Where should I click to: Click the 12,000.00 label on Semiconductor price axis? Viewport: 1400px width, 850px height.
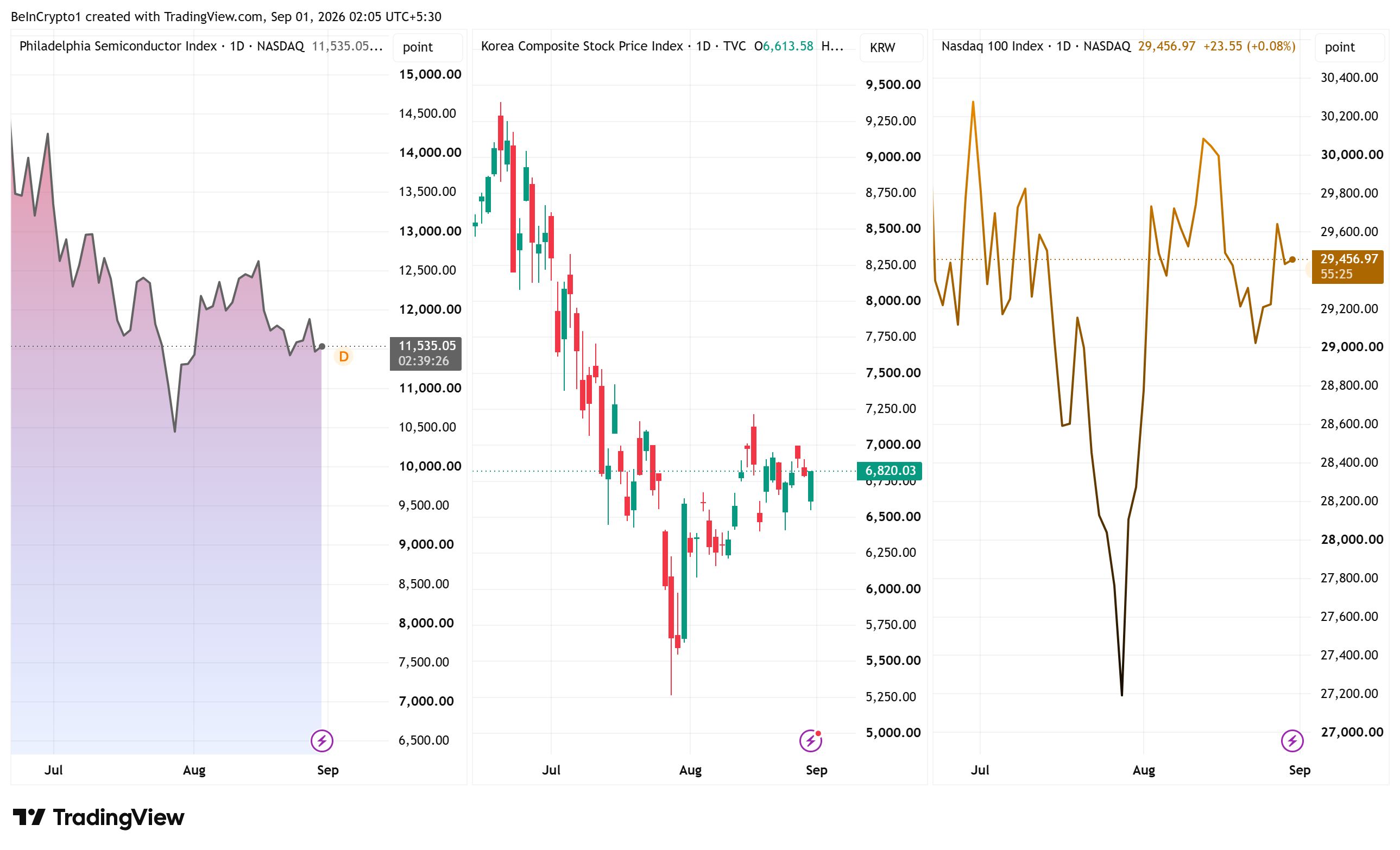430,309
